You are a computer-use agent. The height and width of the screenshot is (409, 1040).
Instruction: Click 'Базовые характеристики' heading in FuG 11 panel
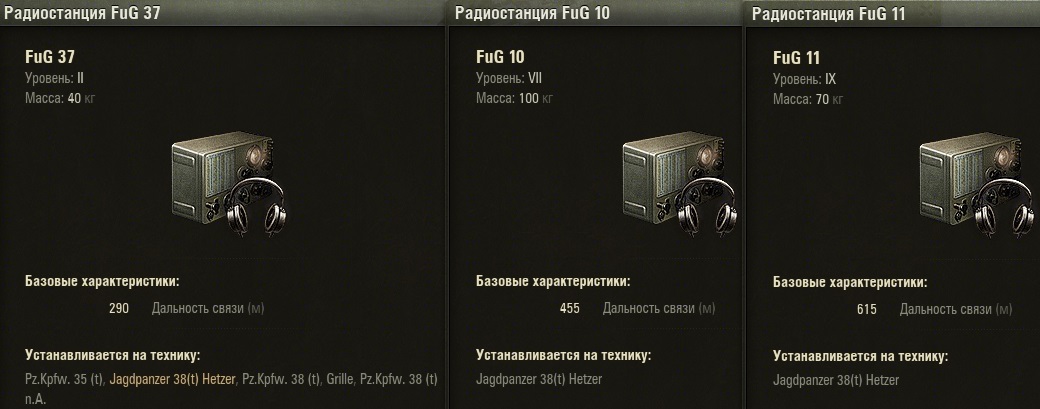click(850, 282)
